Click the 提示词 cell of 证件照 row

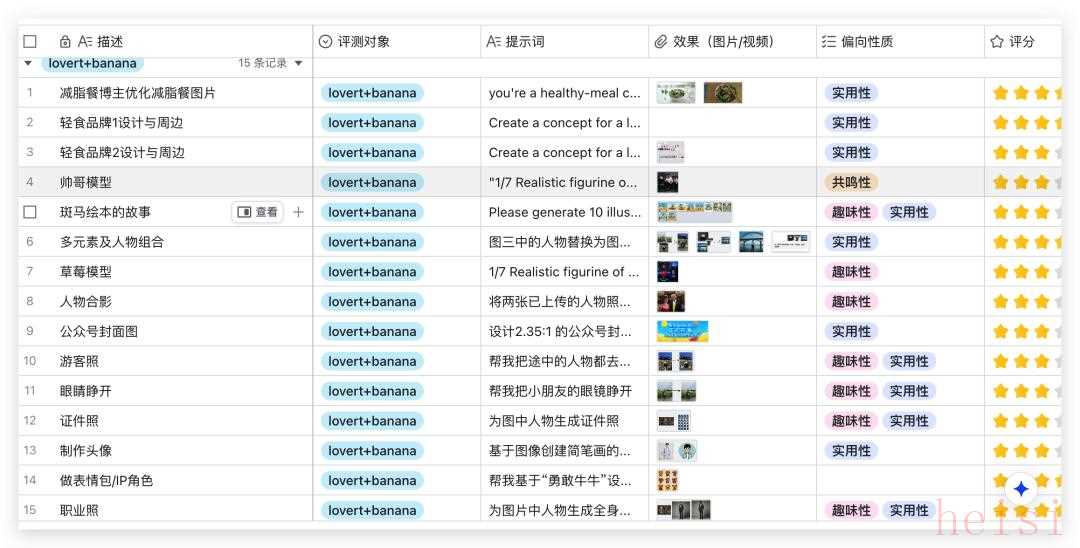(x=554, y=421)
